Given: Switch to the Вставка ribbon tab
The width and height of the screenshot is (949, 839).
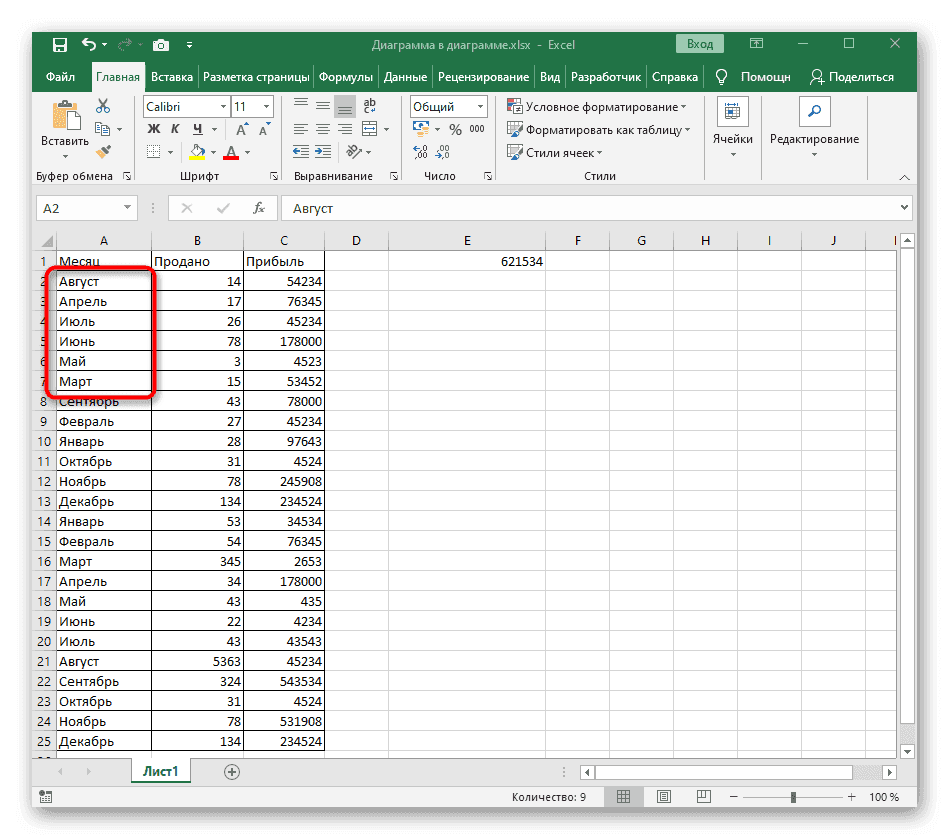Looking at the screenshot, I should point(172,77).
